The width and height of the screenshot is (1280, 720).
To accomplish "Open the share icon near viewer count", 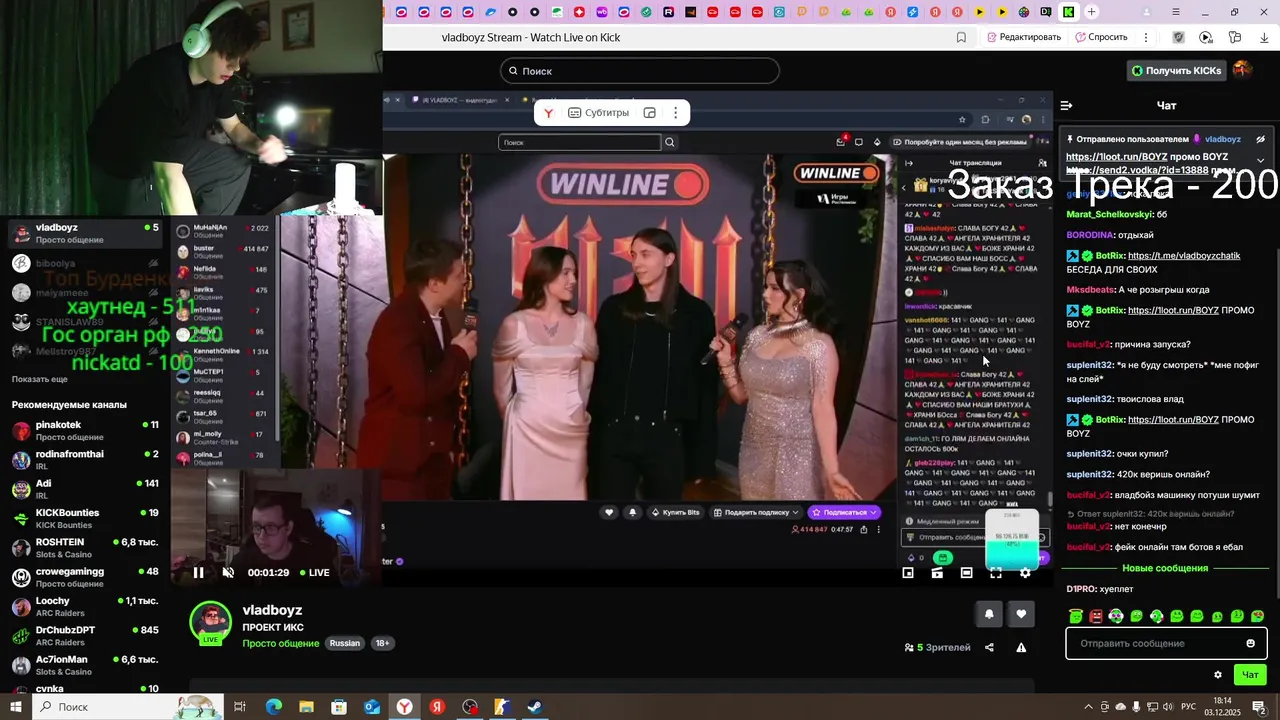I will point(989,648).
